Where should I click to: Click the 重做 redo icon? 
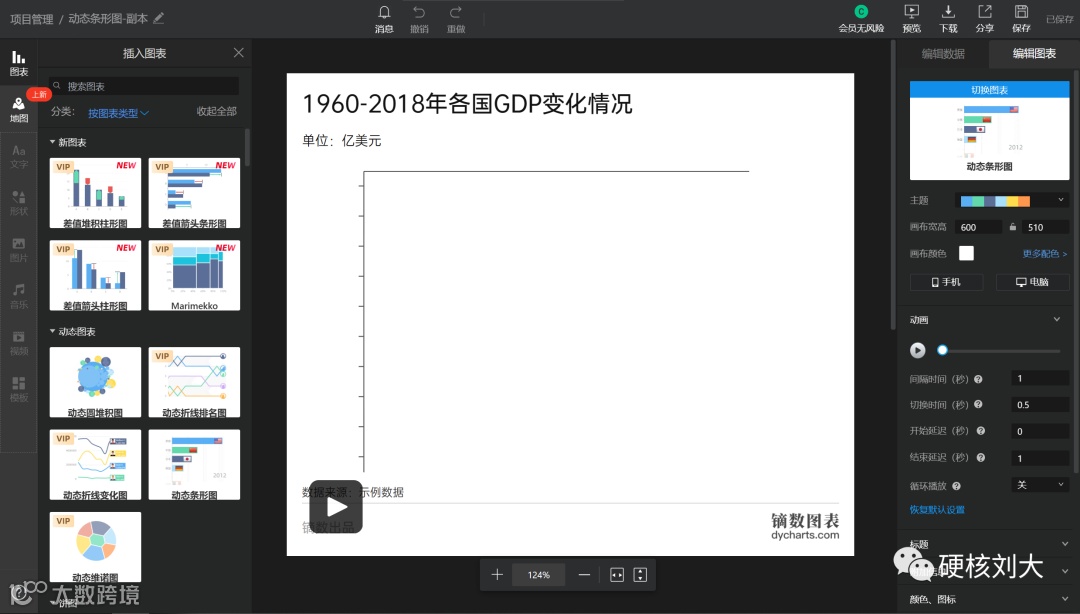[455, 12]
